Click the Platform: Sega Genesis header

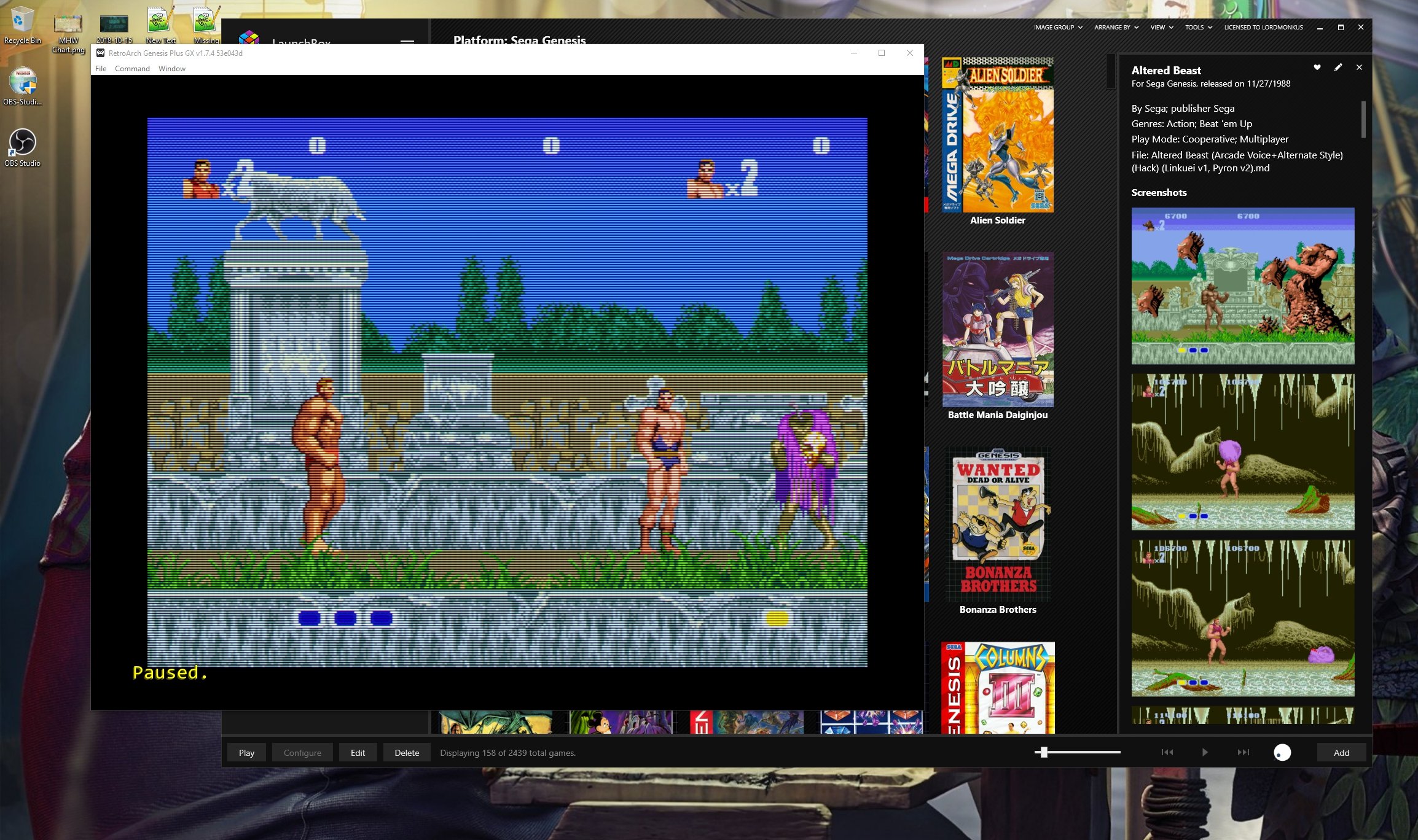pos(520,41)
